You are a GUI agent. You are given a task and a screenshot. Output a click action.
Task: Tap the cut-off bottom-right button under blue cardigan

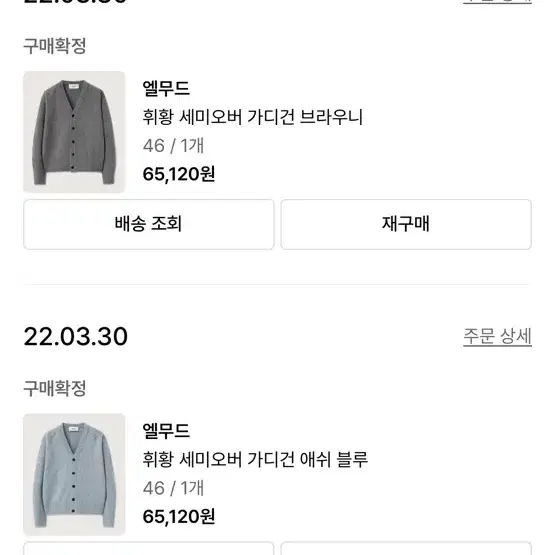coord(406,548)
